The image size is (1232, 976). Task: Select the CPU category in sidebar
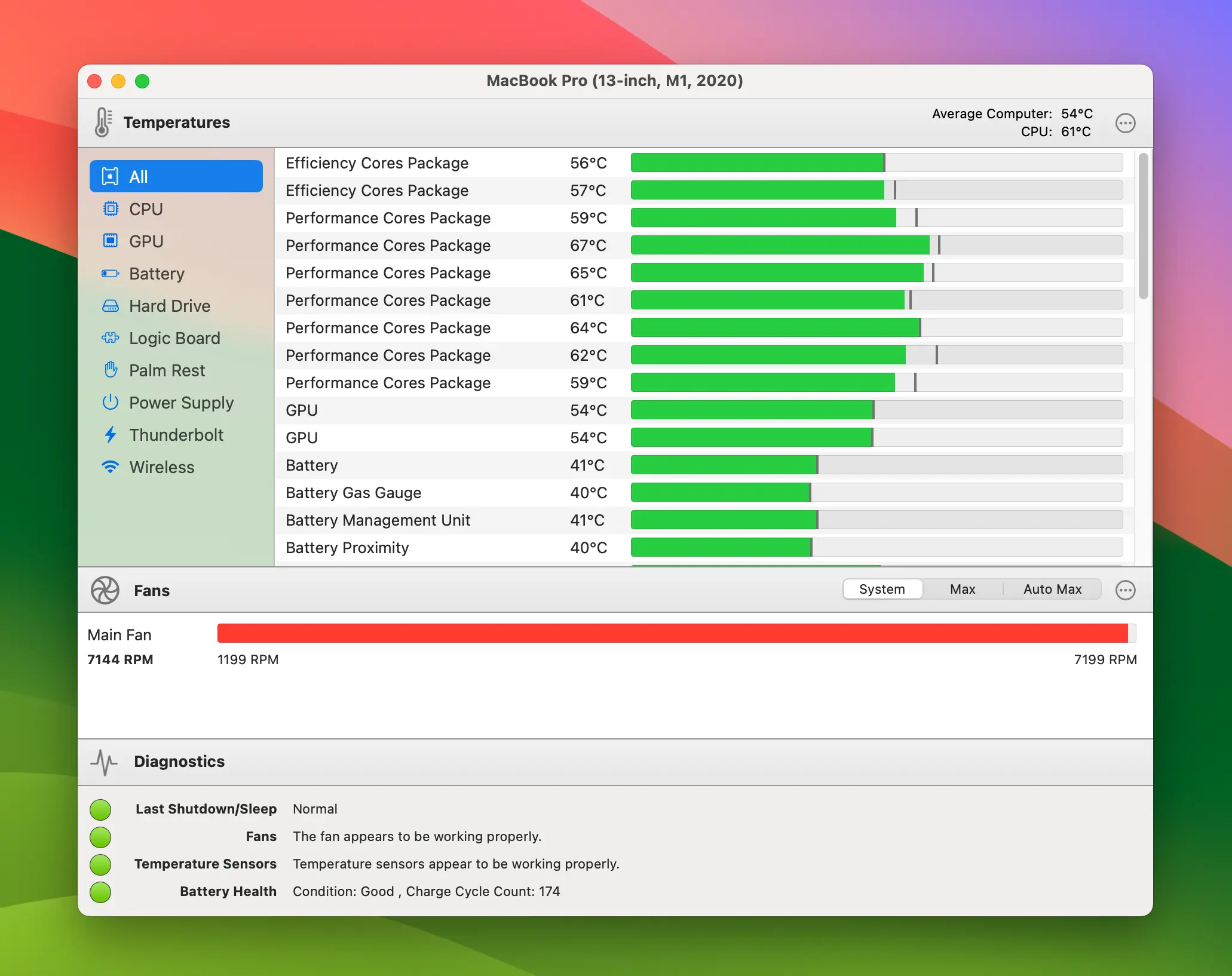176,209
